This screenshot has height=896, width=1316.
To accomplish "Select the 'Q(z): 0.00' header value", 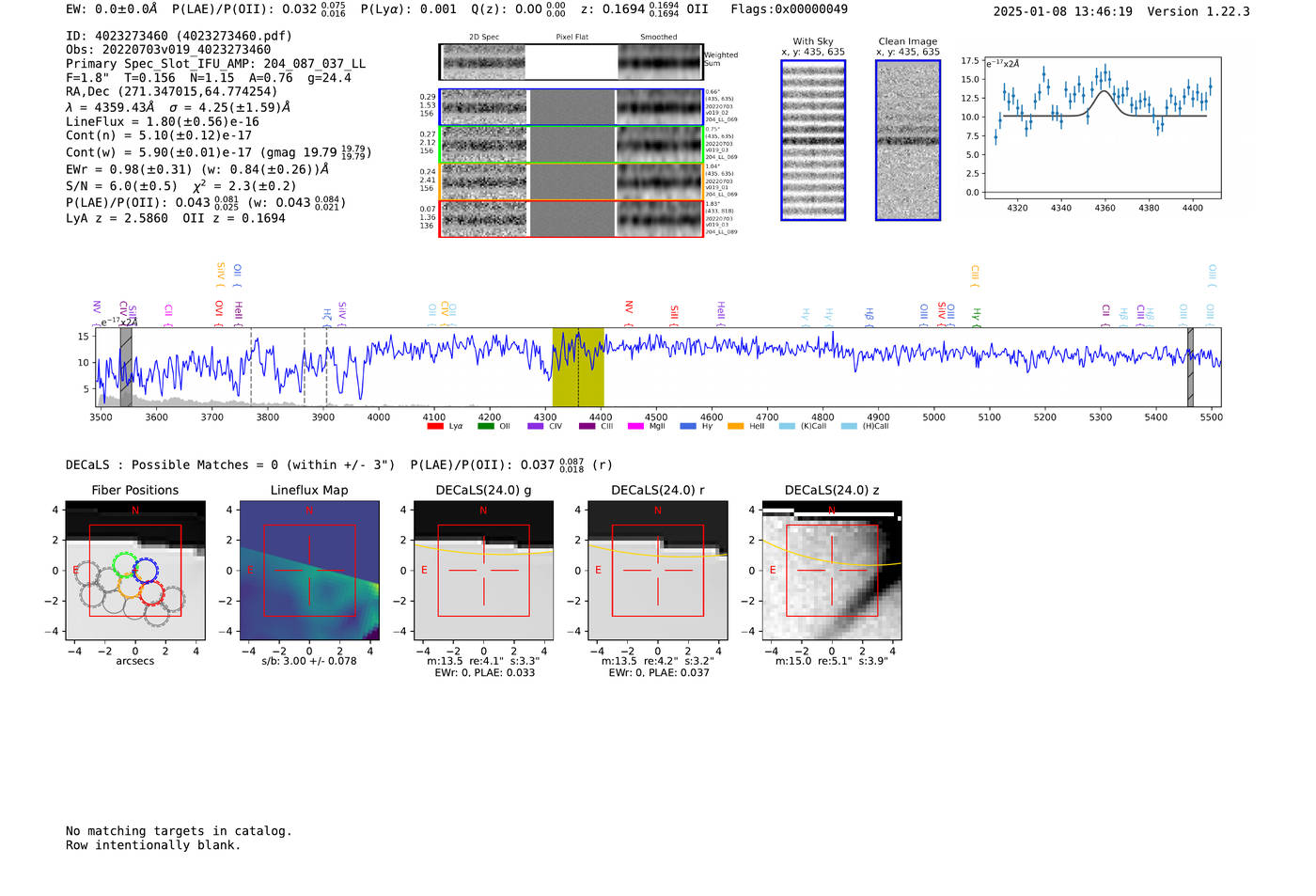I will point(518,8).
